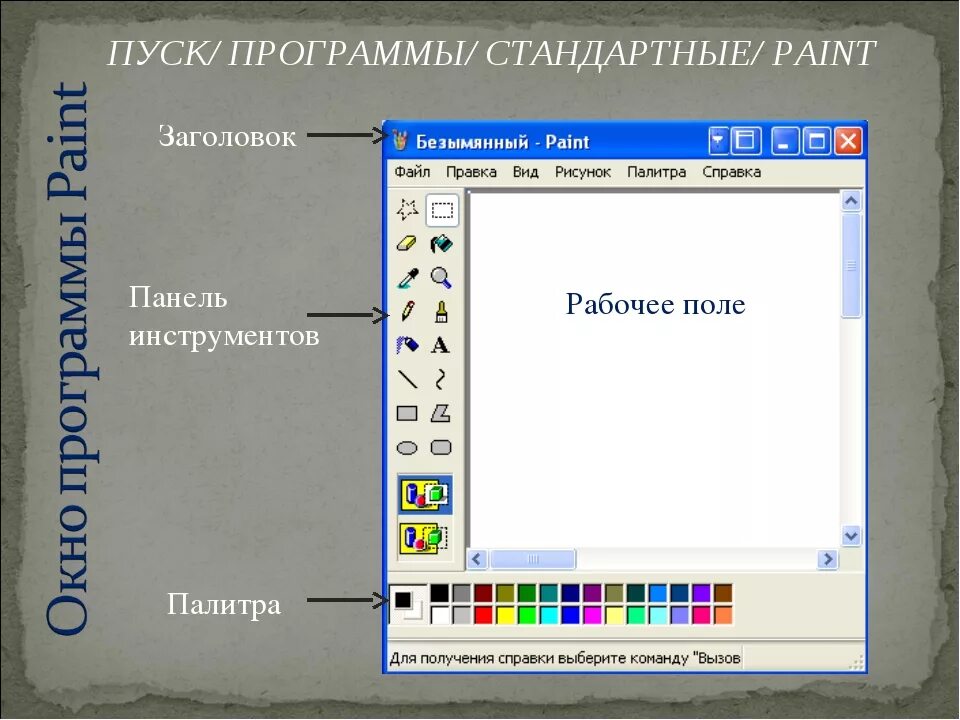Pick the brown color swatch

point(723,593)
